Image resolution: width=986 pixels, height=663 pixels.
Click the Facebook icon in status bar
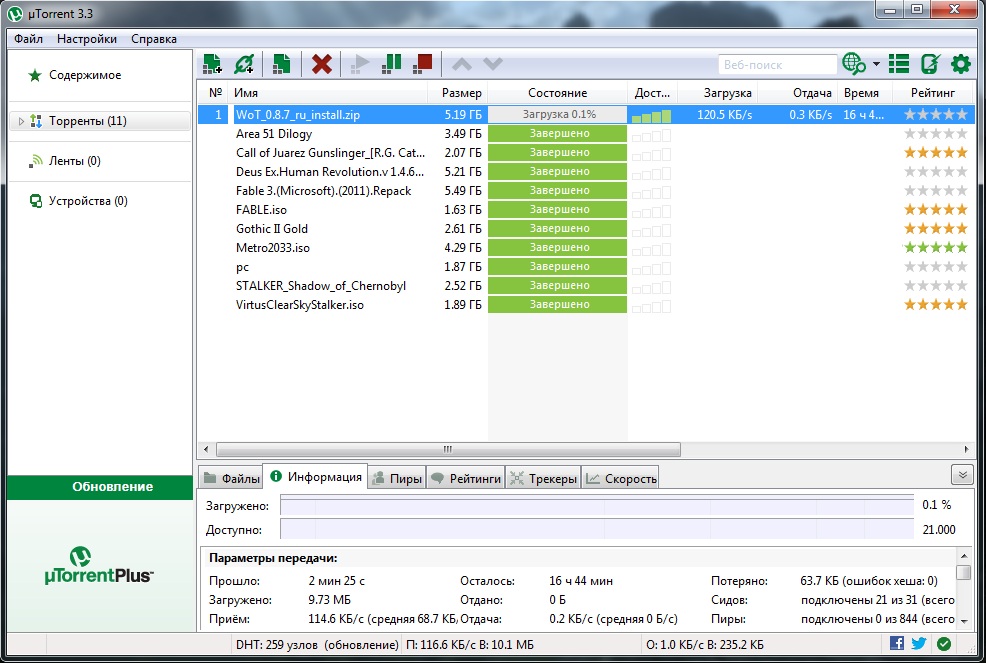pos(897,644)
